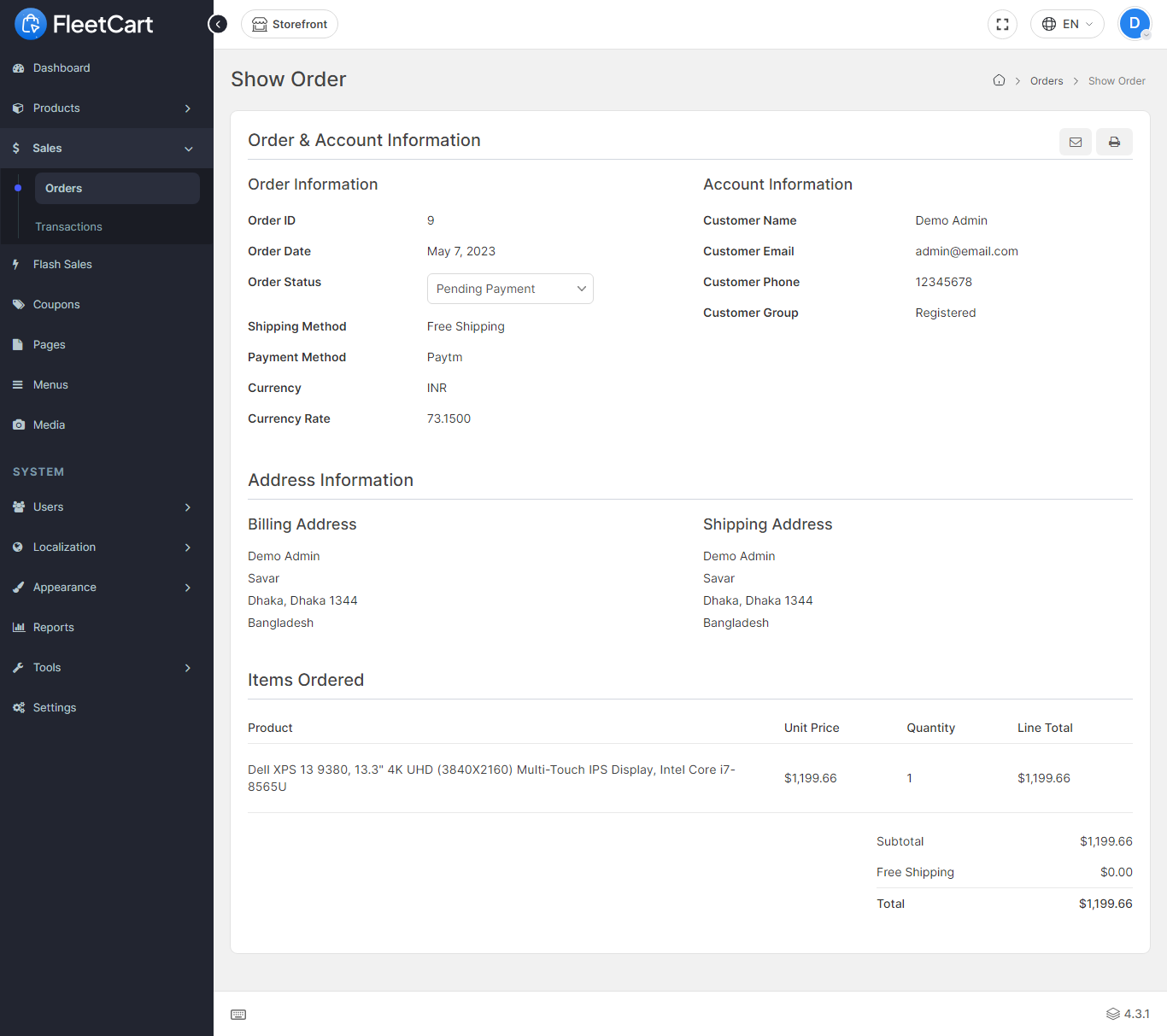Click the Dell XPS 13 product name
The height and width of the screenshot is (1036, 1167).
tap(491, 778)
